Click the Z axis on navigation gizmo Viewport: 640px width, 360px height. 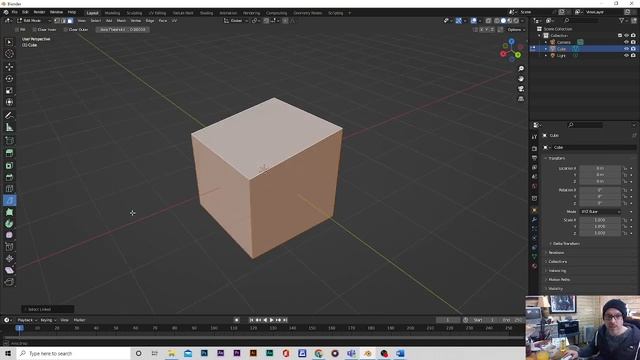(511, 41)
